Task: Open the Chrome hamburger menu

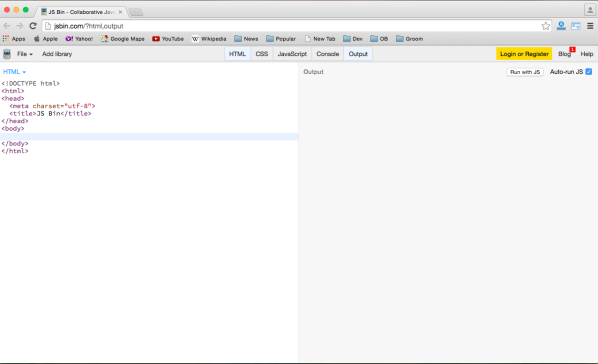Action: point(590,26)
